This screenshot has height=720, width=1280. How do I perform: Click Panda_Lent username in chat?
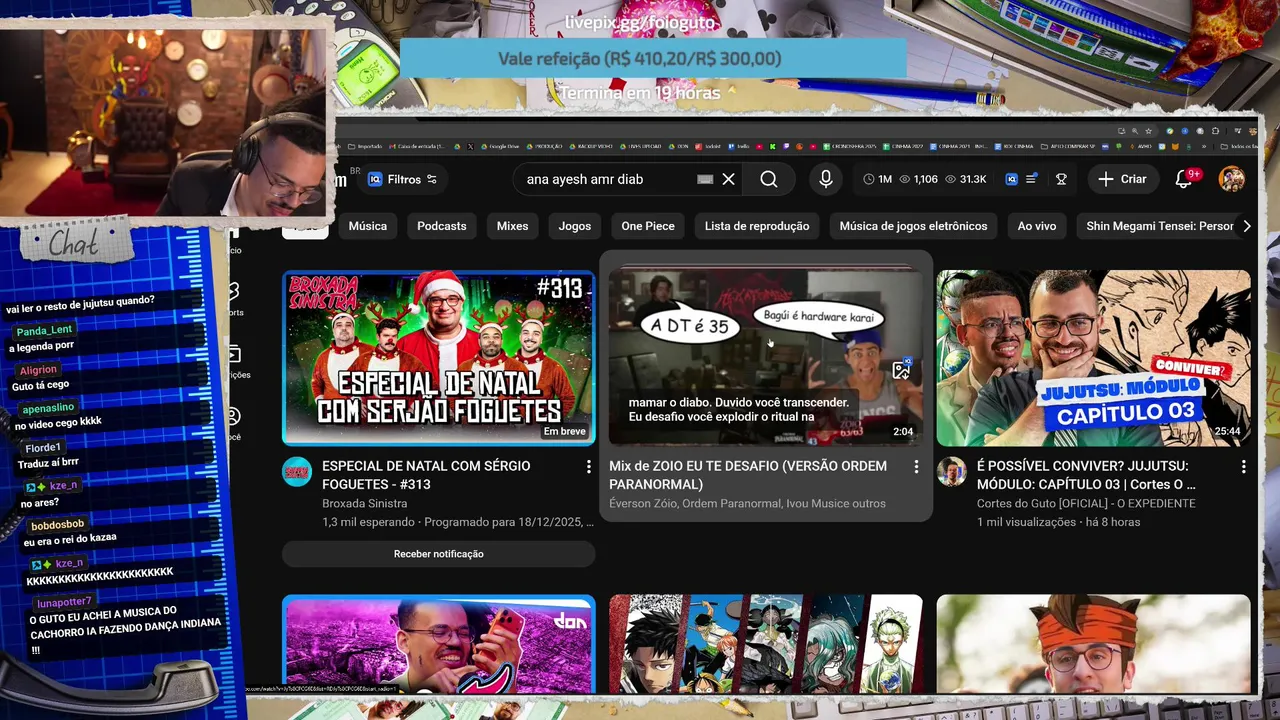pyautogui.click(x=44, y=331)
